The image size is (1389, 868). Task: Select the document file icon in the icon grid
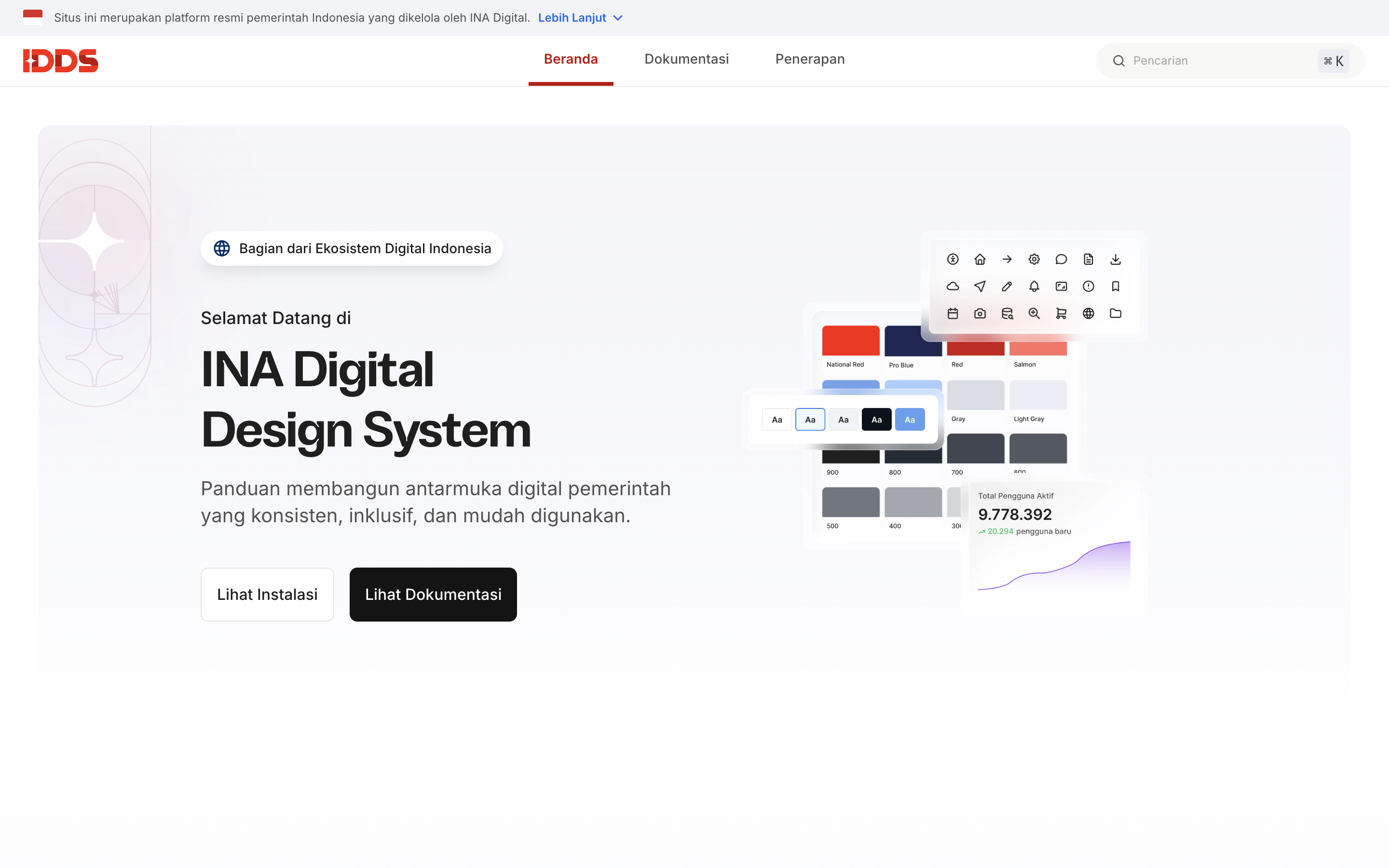(x=1088, y=259)
